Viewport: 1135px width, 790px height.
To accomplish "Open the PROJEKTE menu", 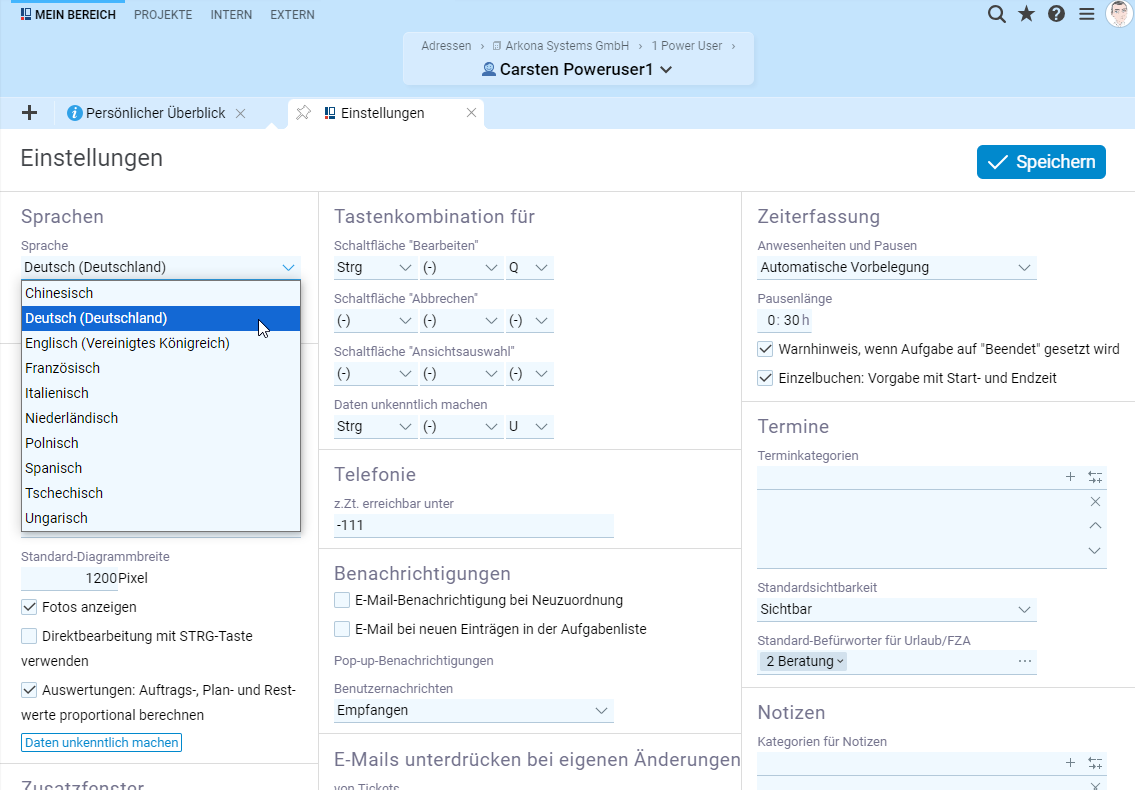I will tap(163, 14).
